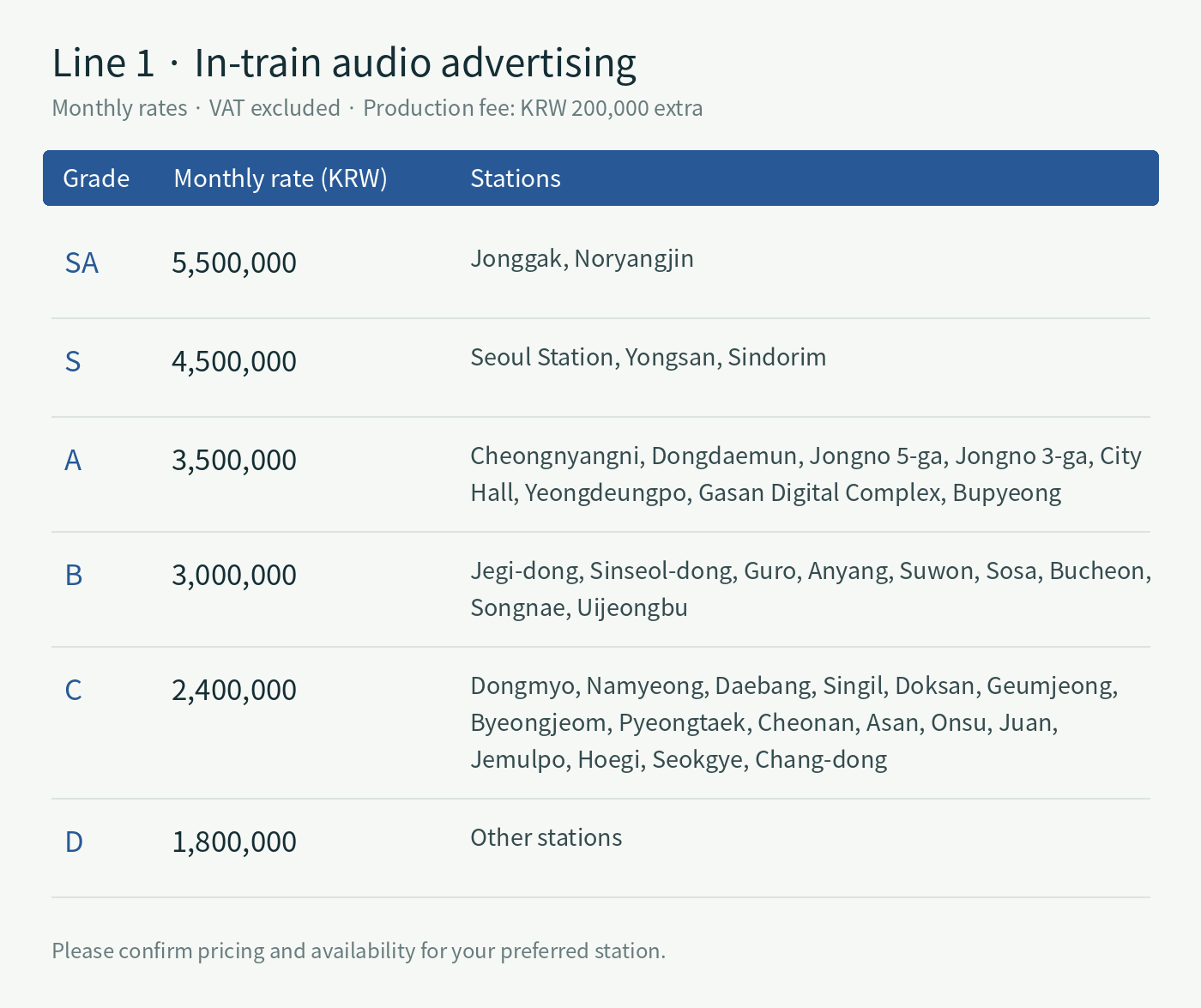Select the grade cell "SA"
1201x1008 pixels.
81,263
